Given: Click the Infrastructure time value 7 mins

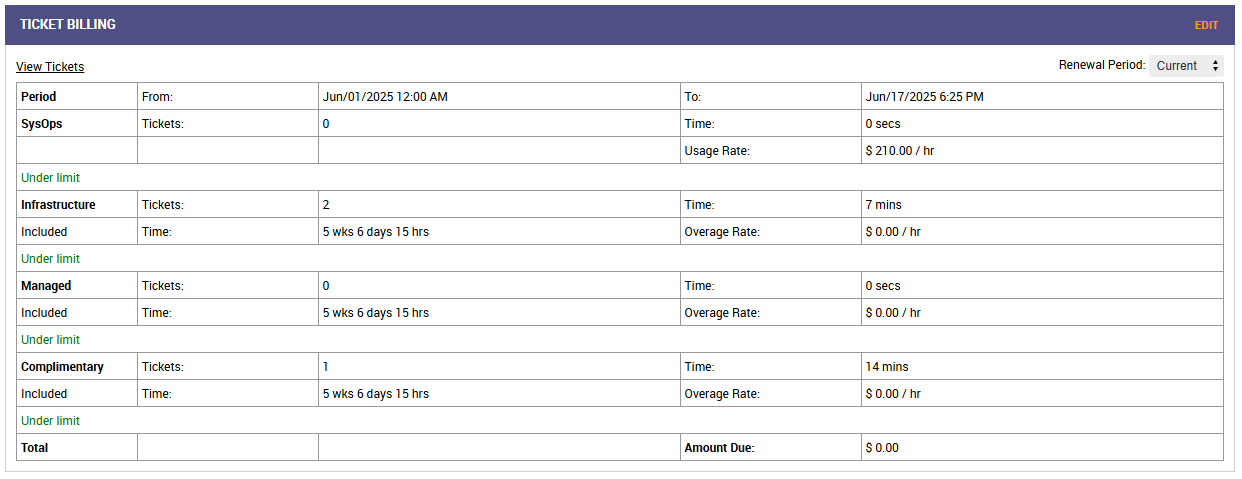Looking at the screenshot, I should (883, 205).
